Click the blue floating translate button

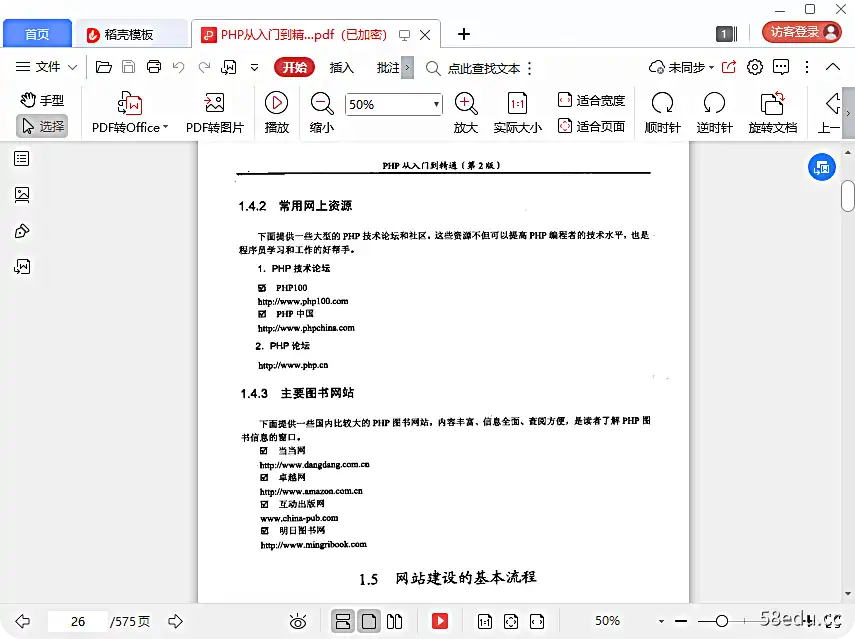822,168
